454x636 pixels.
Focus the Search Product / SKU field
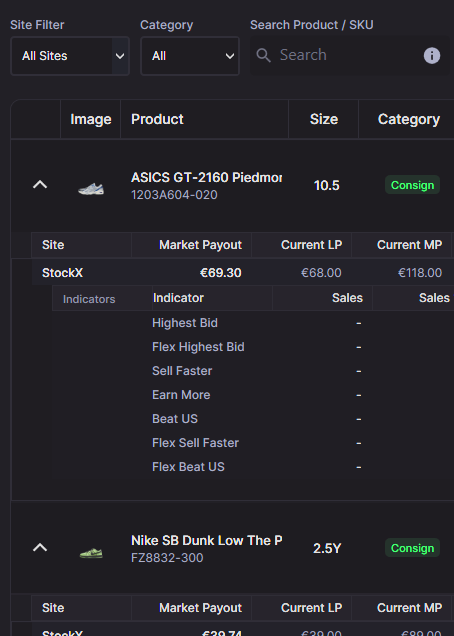(349, 55)
